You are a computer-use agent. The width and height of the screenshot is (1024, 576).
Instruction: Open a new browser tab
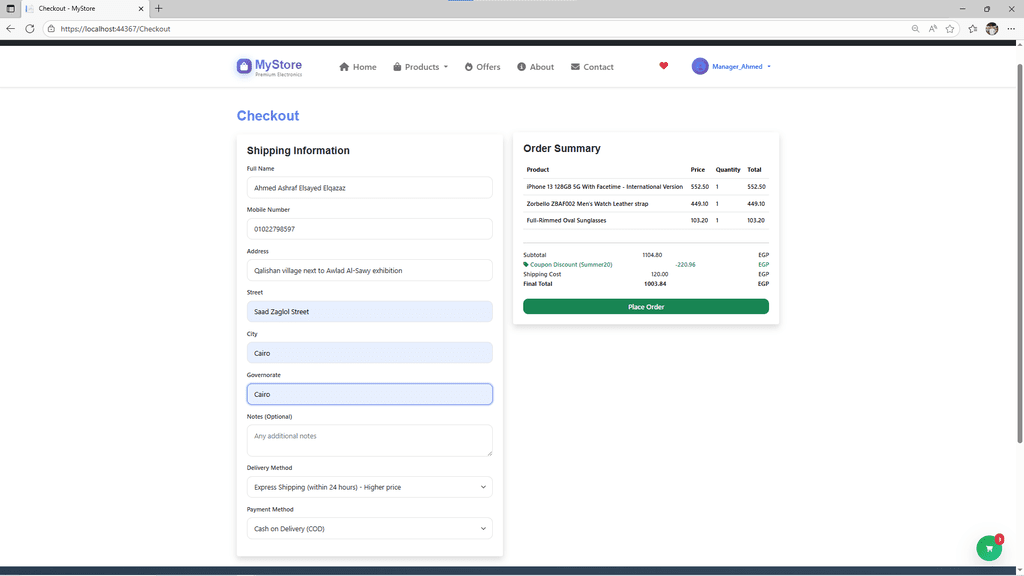coord(158,8)
